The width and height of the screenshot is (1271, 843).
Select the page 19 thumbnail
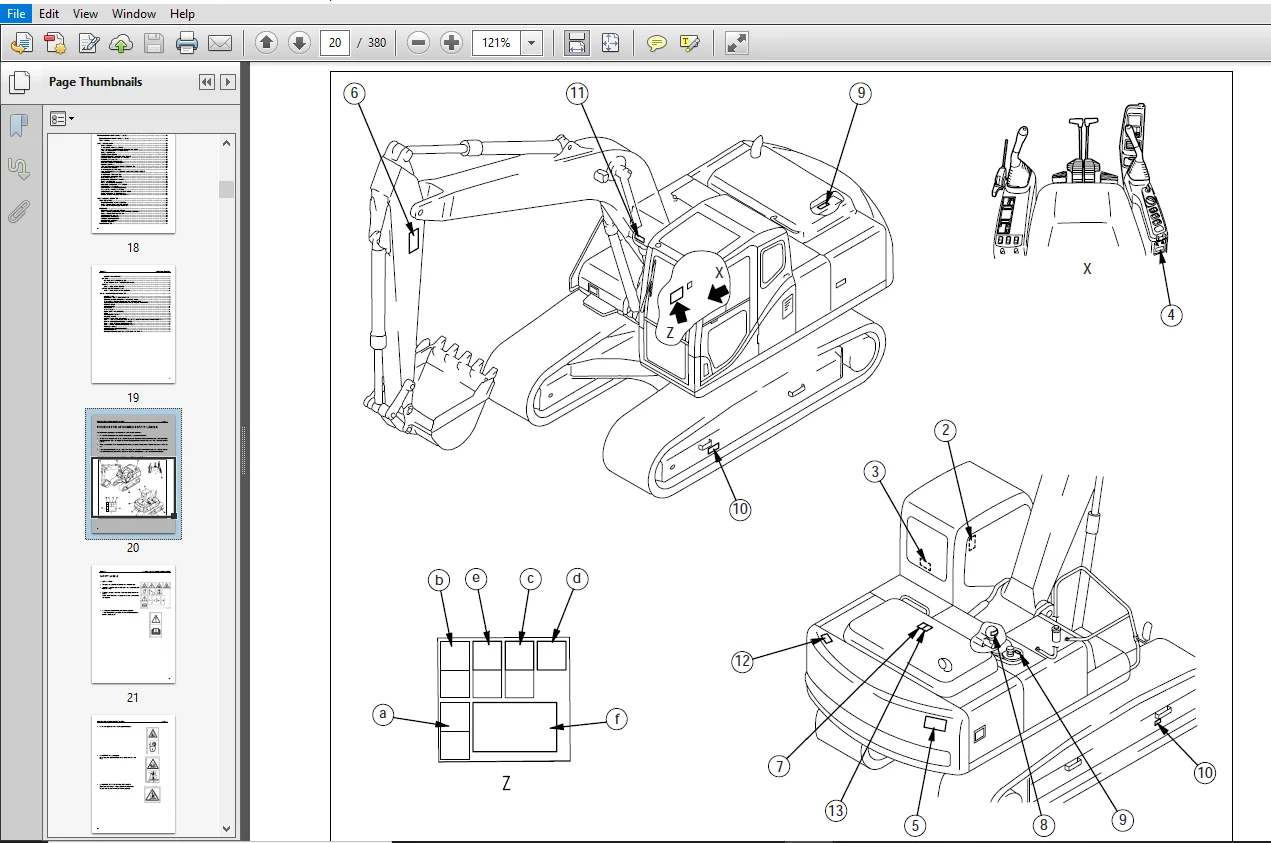[133, 324]
